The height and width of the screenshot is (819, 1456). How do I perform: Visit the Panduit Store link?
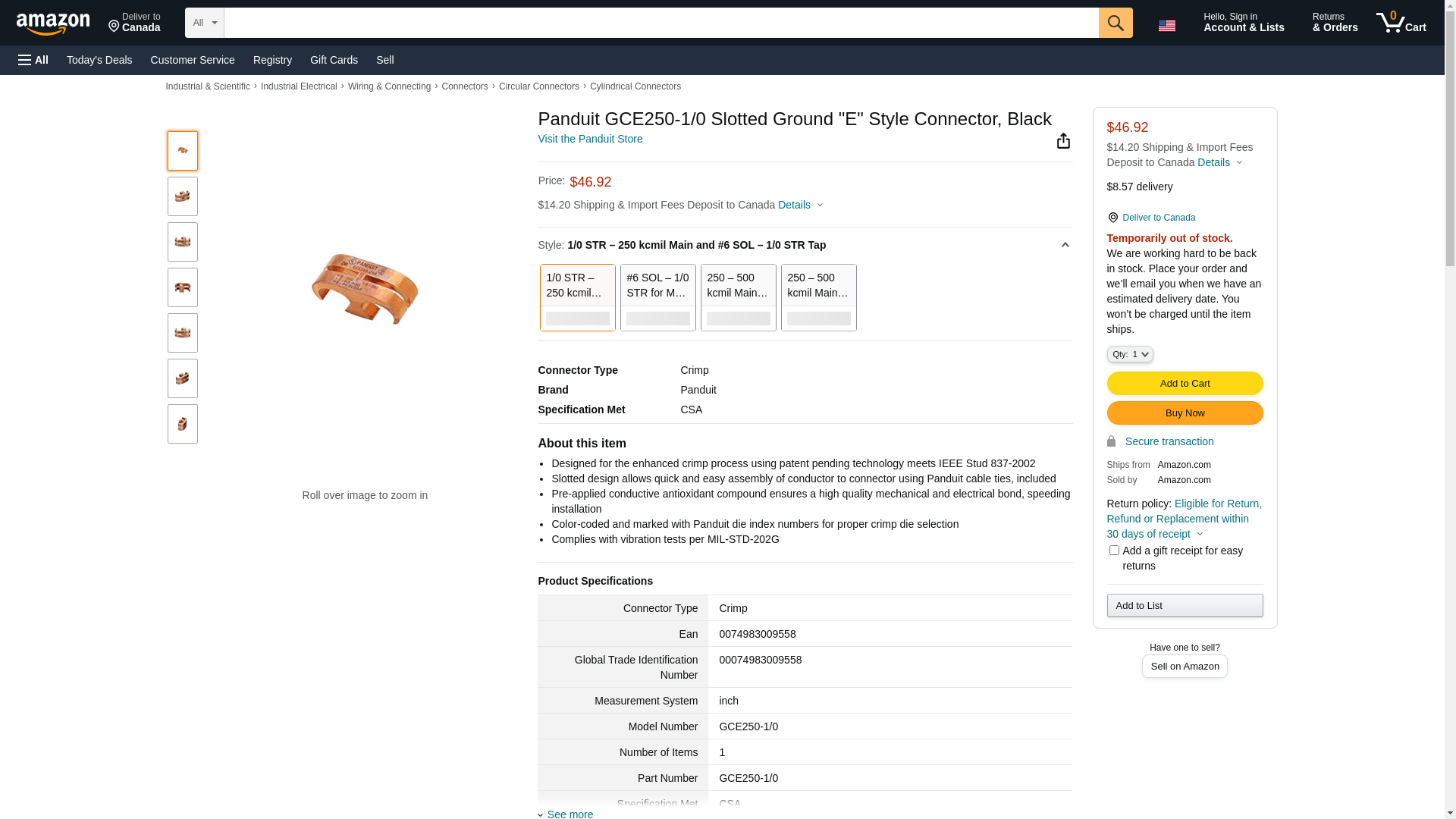tap(590, 139)
